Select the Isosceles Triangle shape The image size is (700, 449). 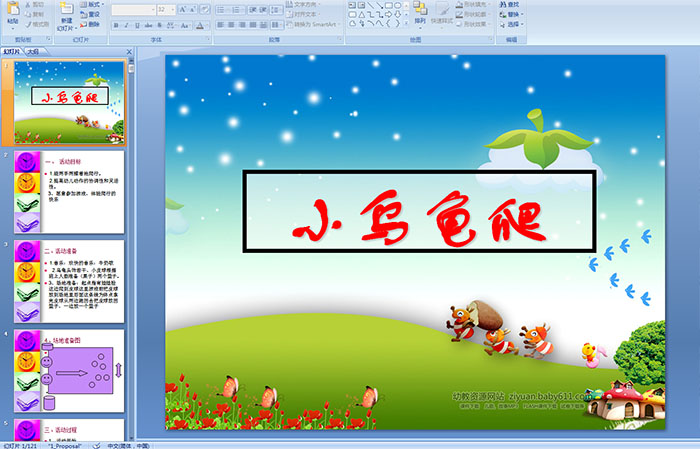362,15
